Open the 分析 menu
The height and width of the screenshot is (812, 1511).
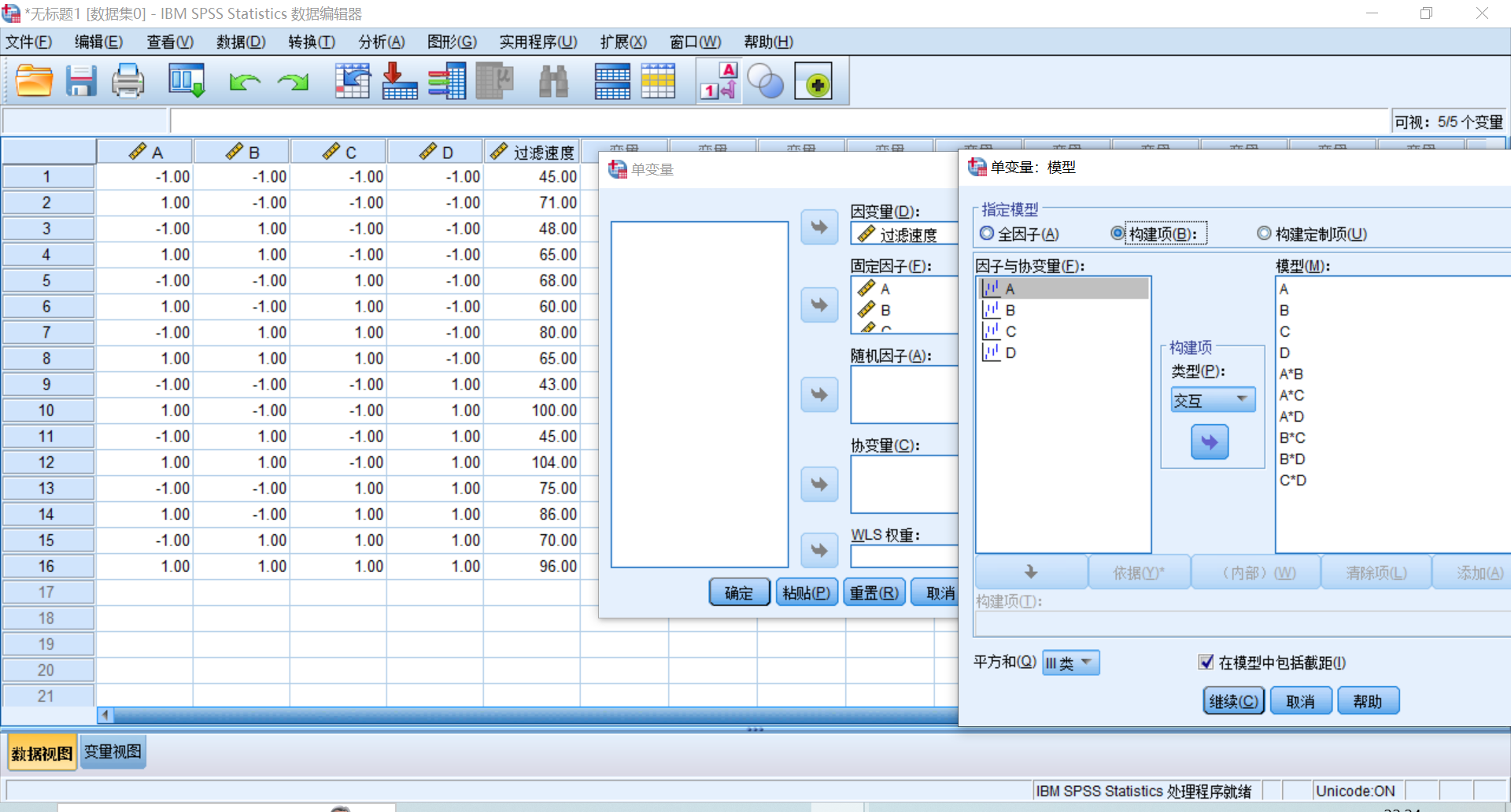pyautogui.click(x=382, y=42)
